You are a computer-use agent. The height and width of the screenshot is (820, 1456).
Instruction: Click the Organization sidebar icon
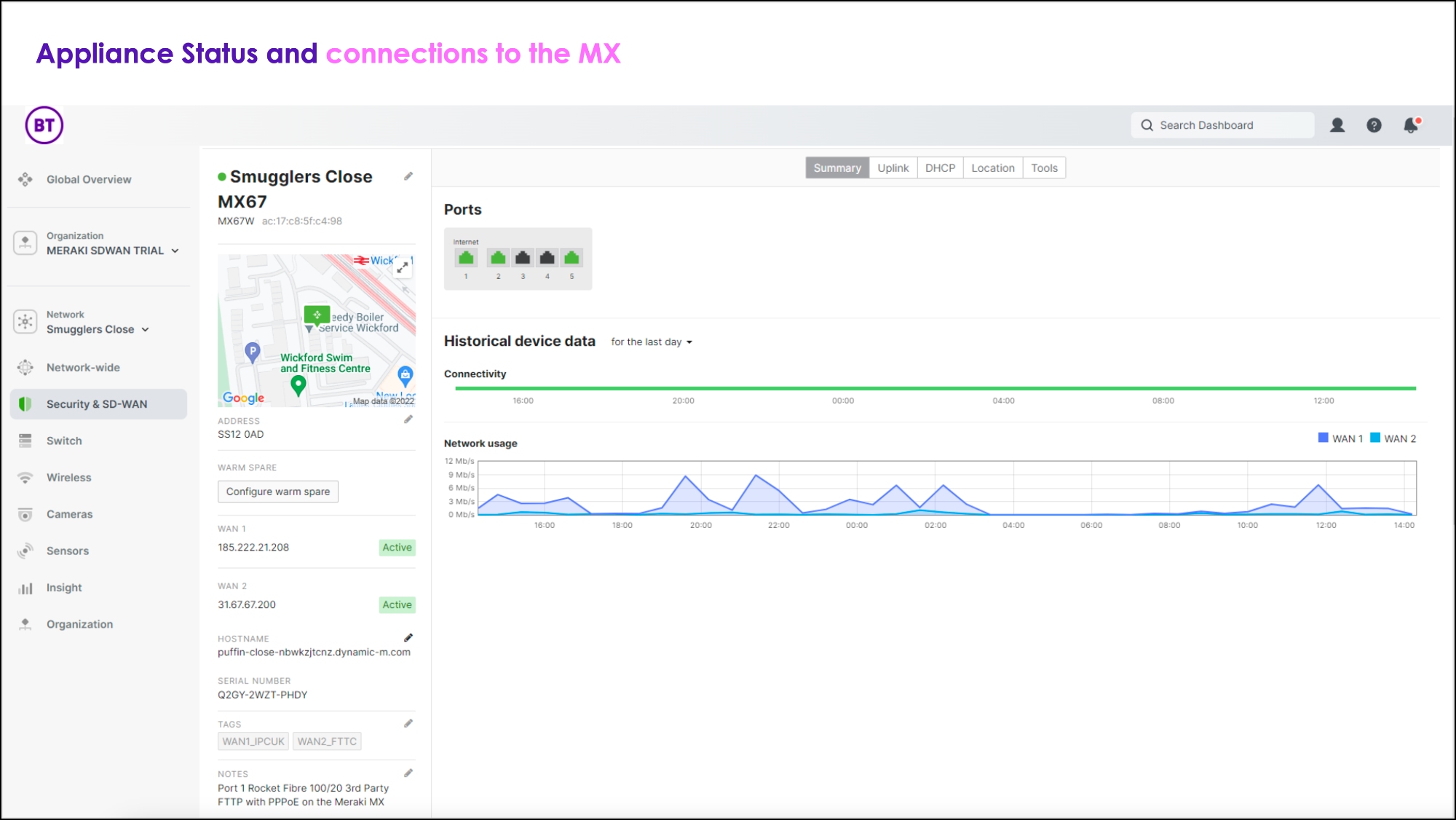click(x=24, y=623)
